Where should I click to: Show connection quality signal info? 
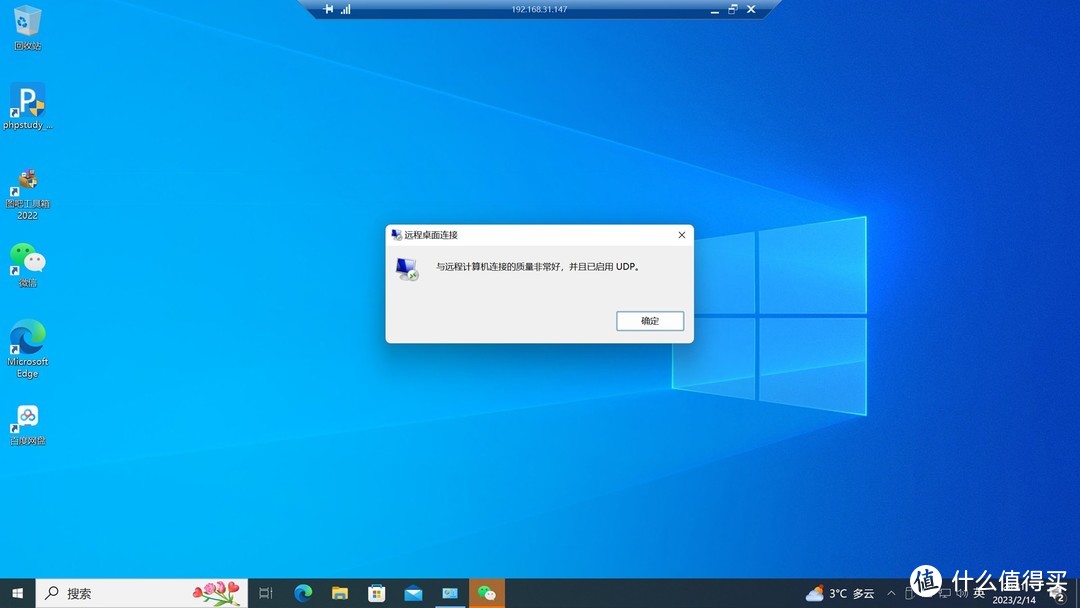346,9
